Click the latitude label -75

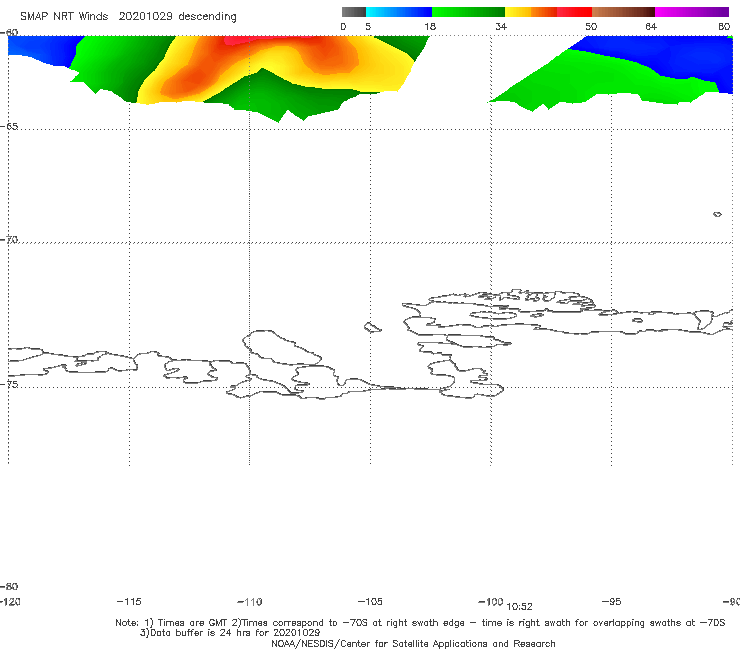pos(9,384)
